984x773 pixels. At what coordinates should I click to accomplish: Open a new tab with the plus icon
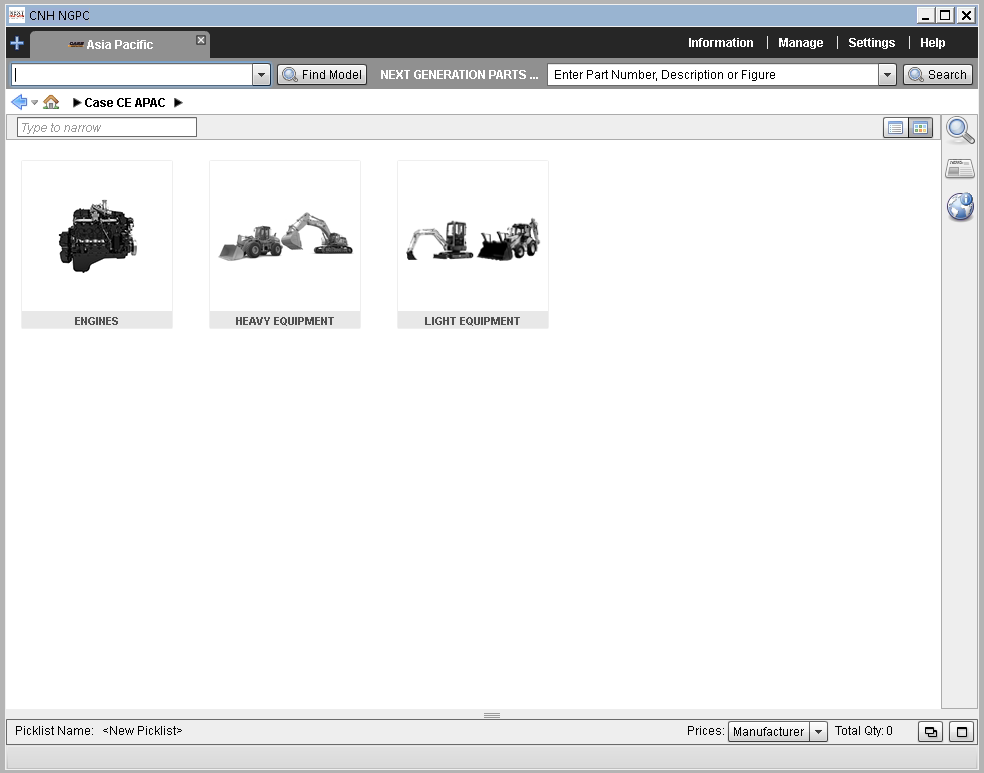17,43
